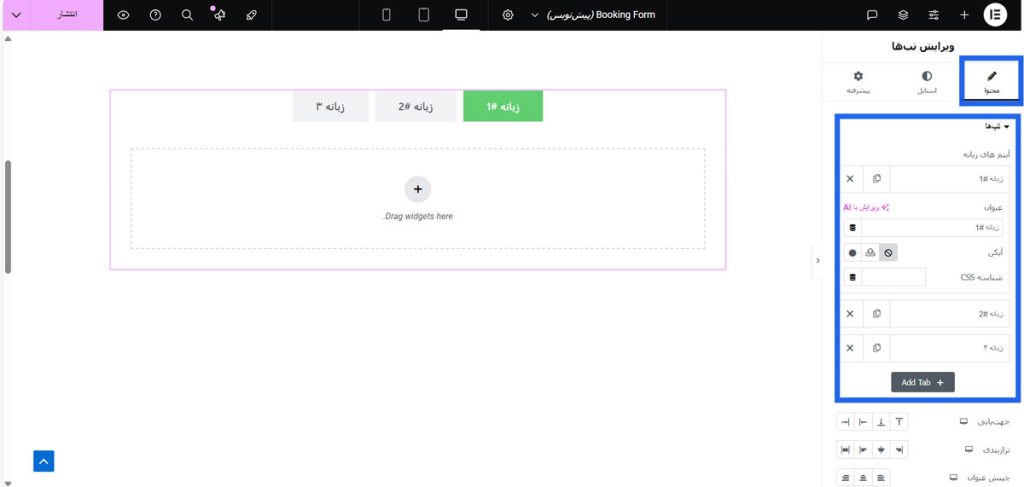Image resolution: width=1024 pixels, height=487 pixels.
Task: Open the add element plus icon in top bar
Action: [x=964, y=15]
